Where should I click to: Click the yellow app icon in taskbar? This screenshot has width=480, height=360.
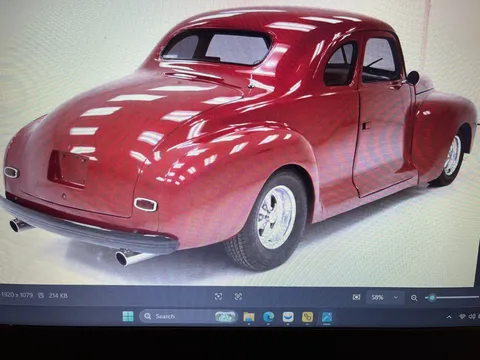[x=307, y=317]
